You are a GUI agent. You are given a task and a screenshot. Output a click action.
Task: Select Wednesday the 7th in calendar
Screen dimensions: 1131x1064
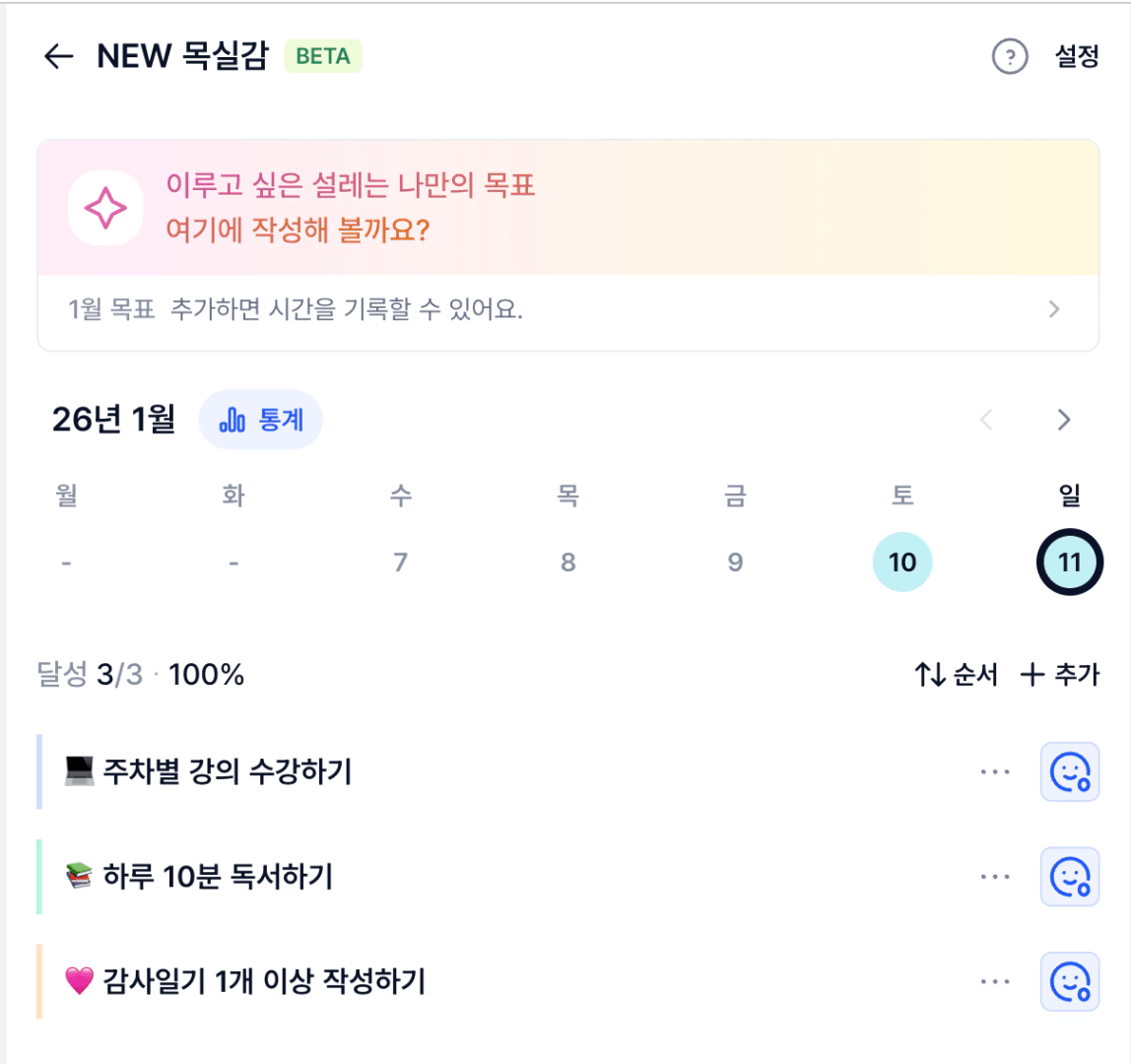pos(400,563)
